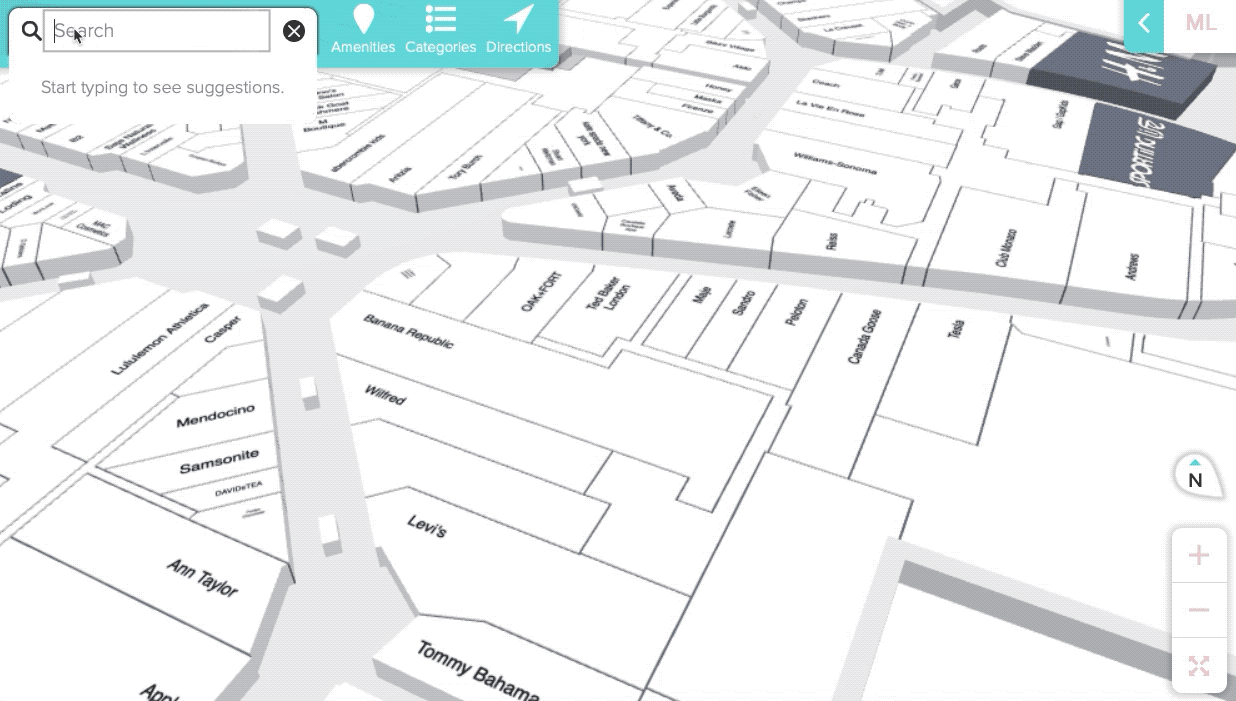Screen dimensions: 1236x701
Task: Select the Tesla store label
Action: tap(957, 328)
